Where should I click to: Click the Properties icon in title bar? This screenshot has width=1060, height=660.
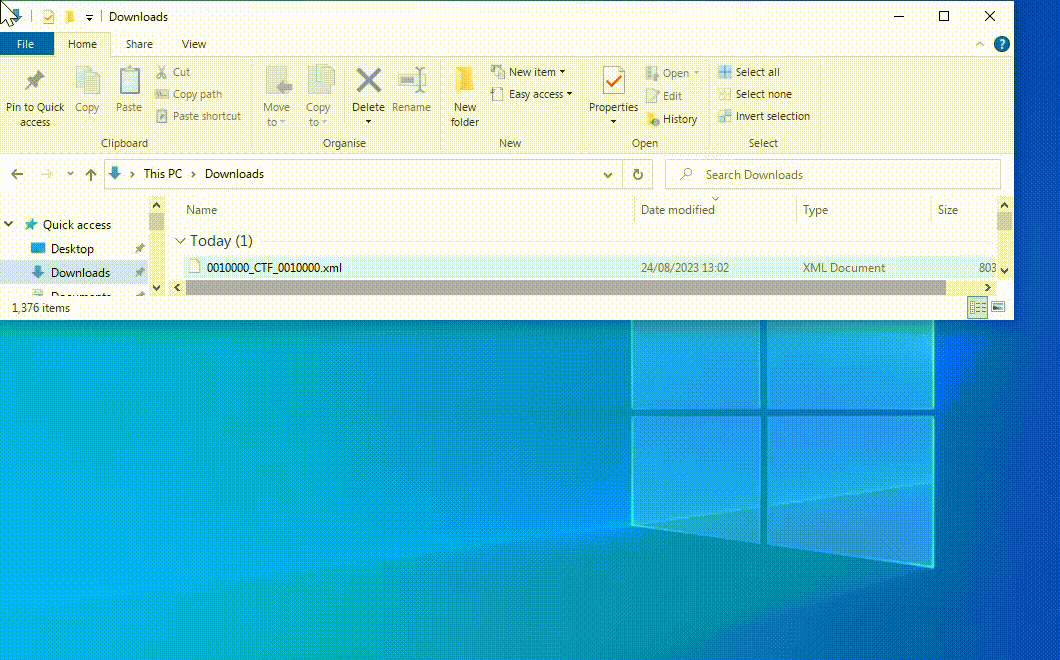tap(48, 17)
